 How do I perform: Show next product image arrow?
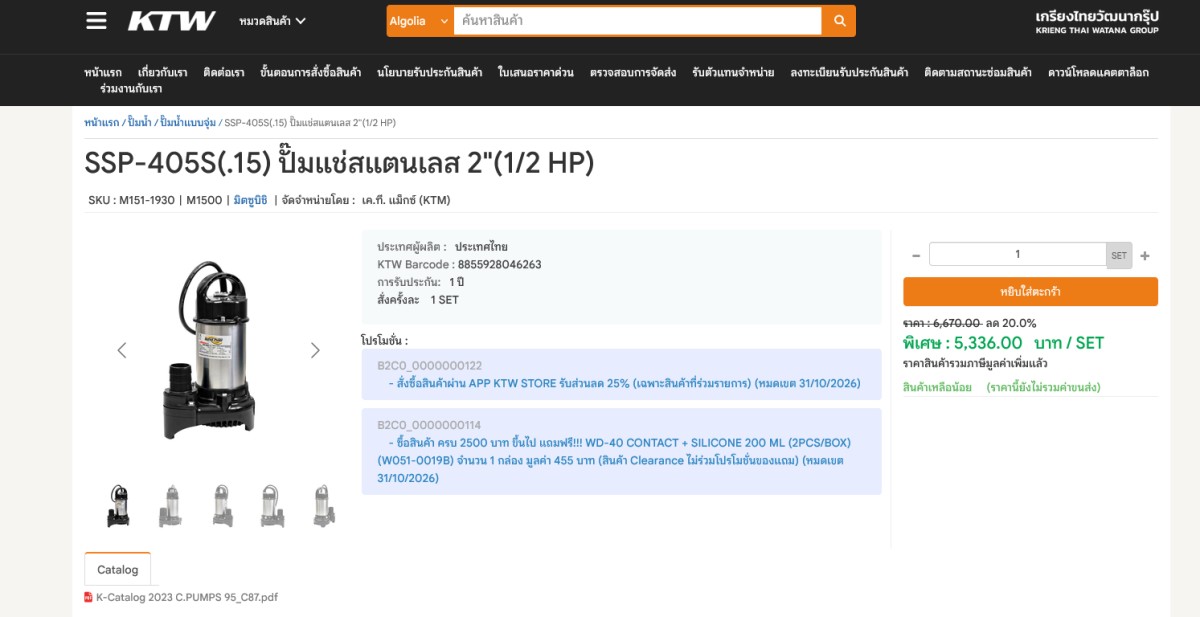[x=315, y=350]
